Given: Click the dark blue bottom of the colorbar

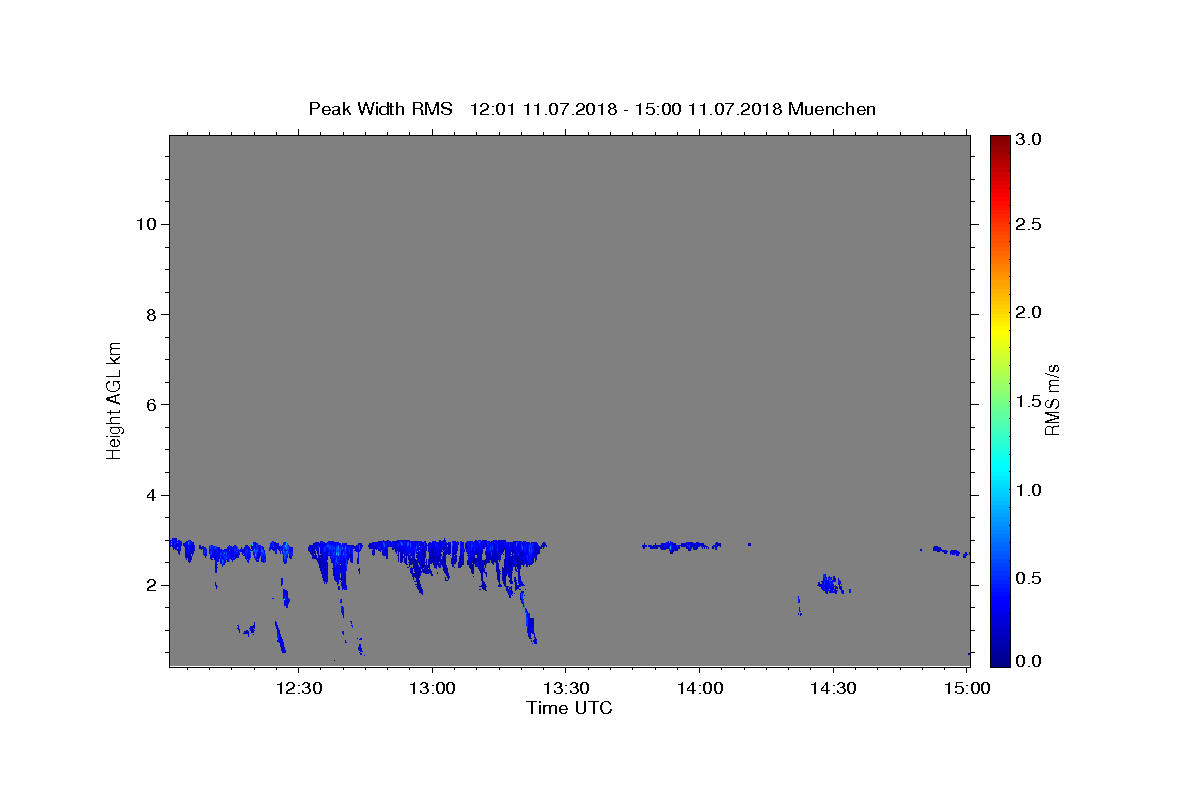Looking at the screenshot, I should (999, 657).
